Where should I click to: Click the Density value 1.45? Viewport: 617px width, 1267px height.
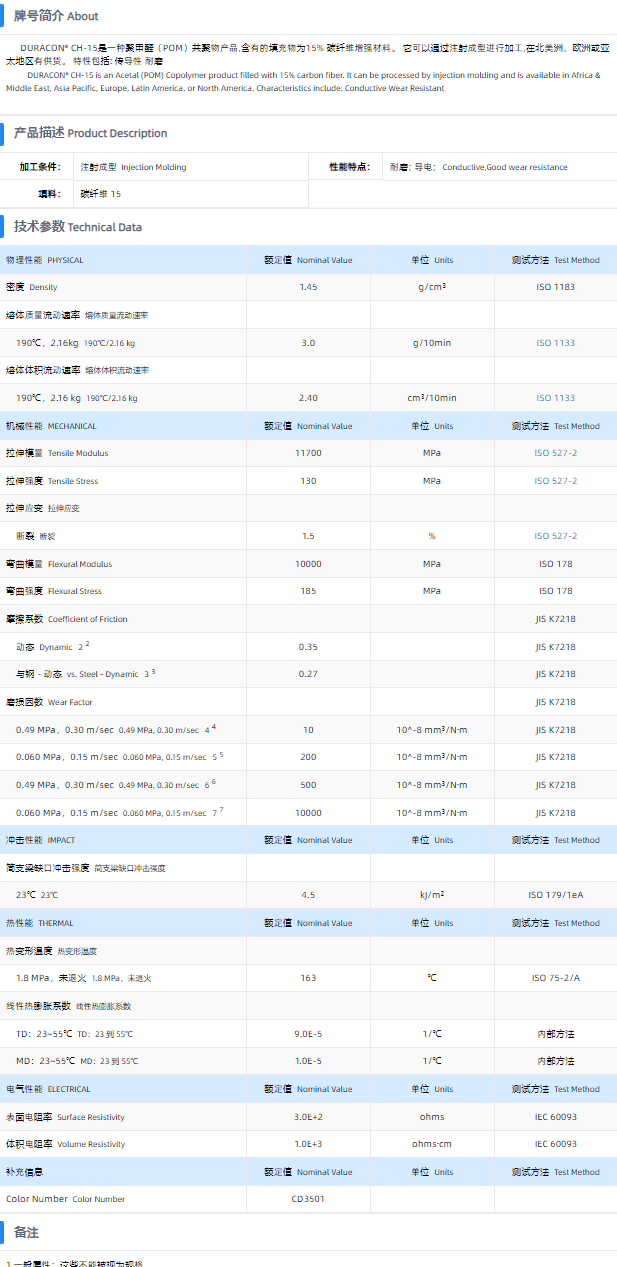tap(308, 287)
